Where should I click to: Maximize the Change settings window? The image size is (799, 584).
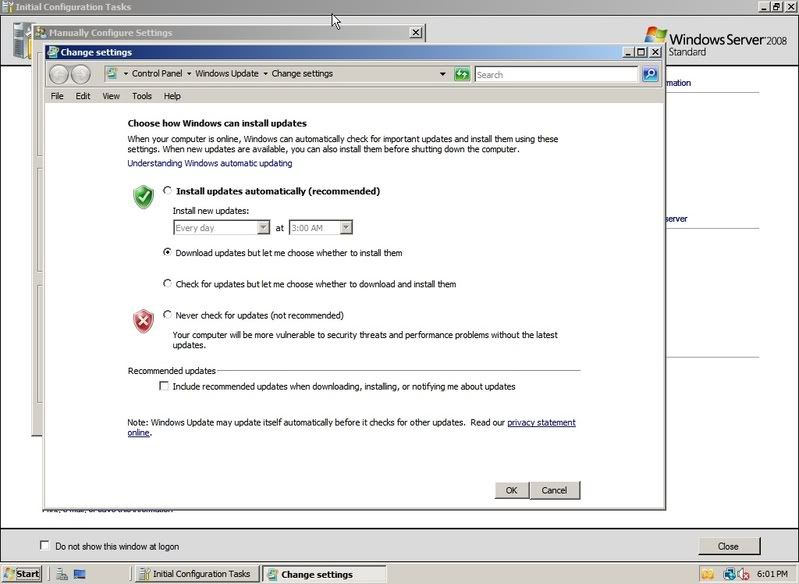[642, 52]
